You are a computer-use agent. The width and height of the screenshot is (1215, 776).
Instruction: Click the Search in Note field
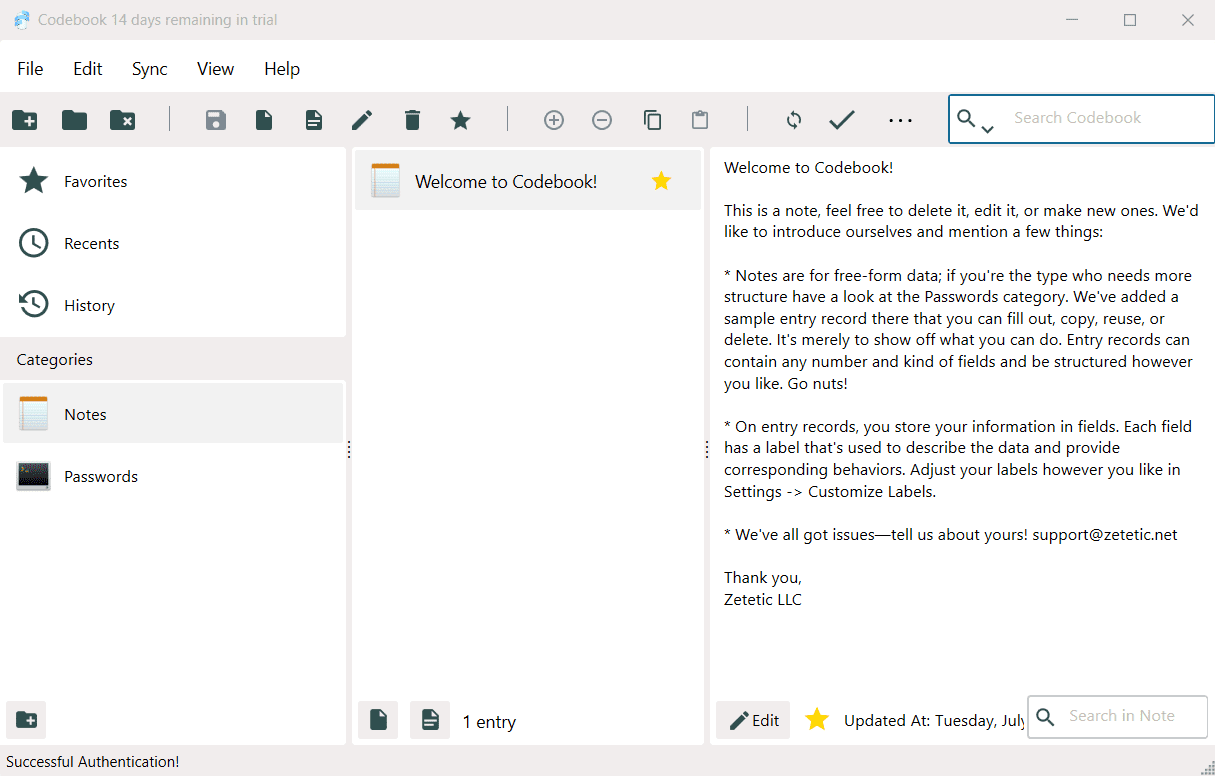tap(1118, 716)
